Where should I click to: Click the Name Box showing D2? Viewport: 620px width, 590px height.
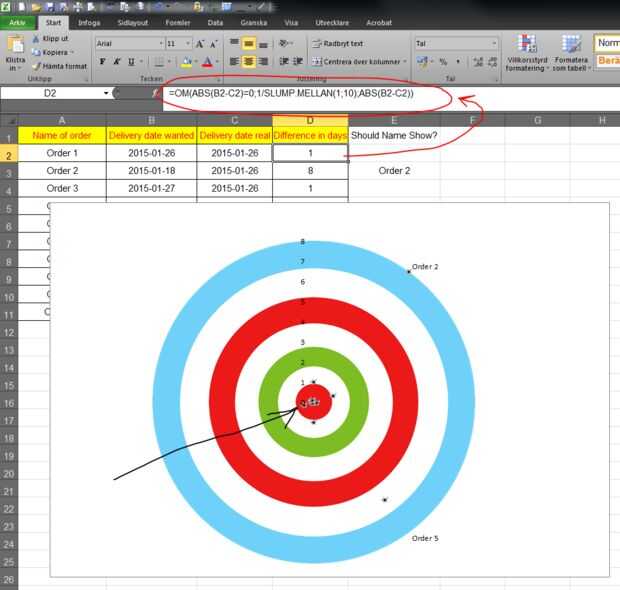(50, 93)
